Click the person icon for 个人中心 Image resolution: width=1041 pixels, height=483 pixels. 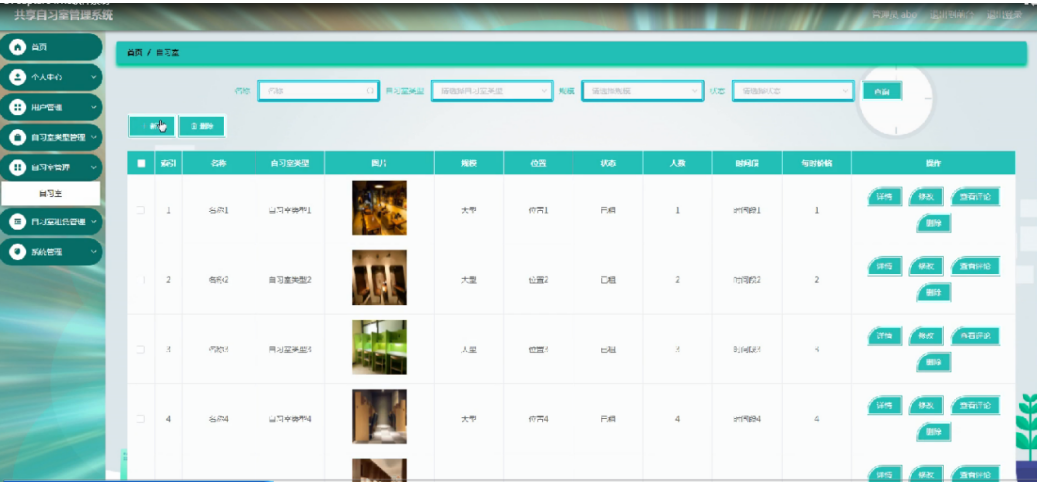[x=17, y=77]
